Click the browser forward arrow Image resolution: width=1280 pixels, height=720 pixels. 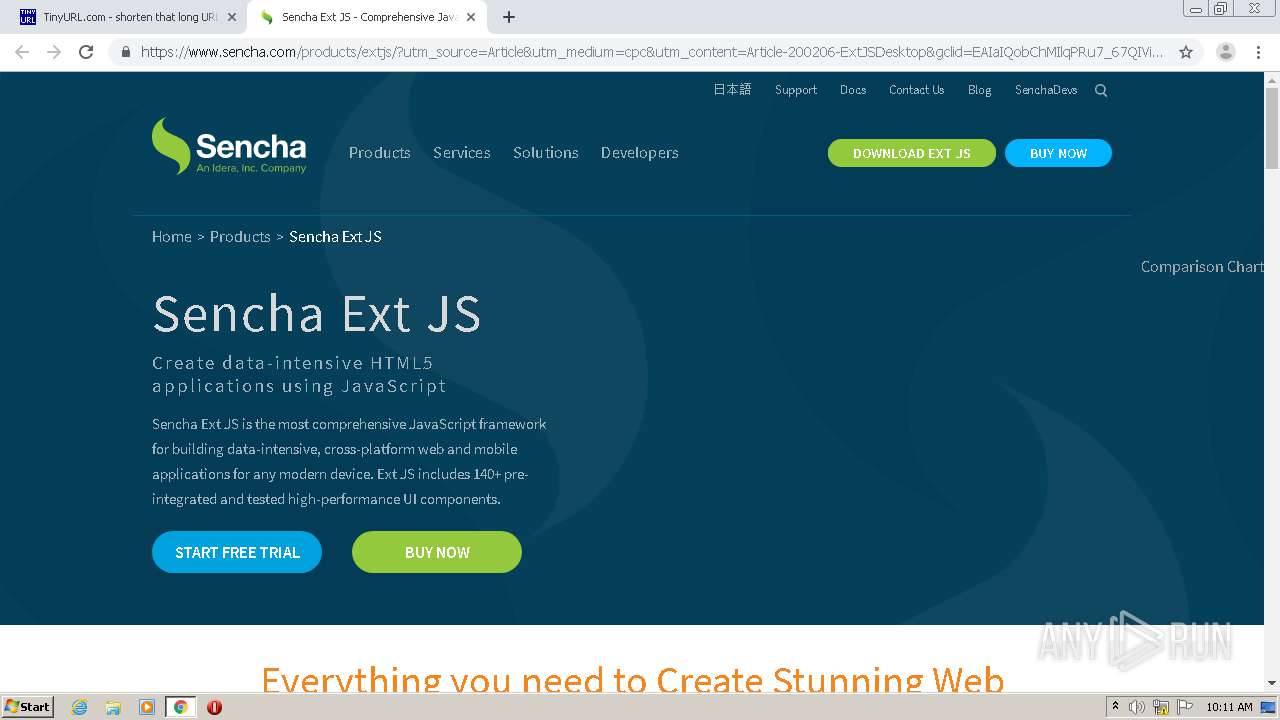coord(54,52)
